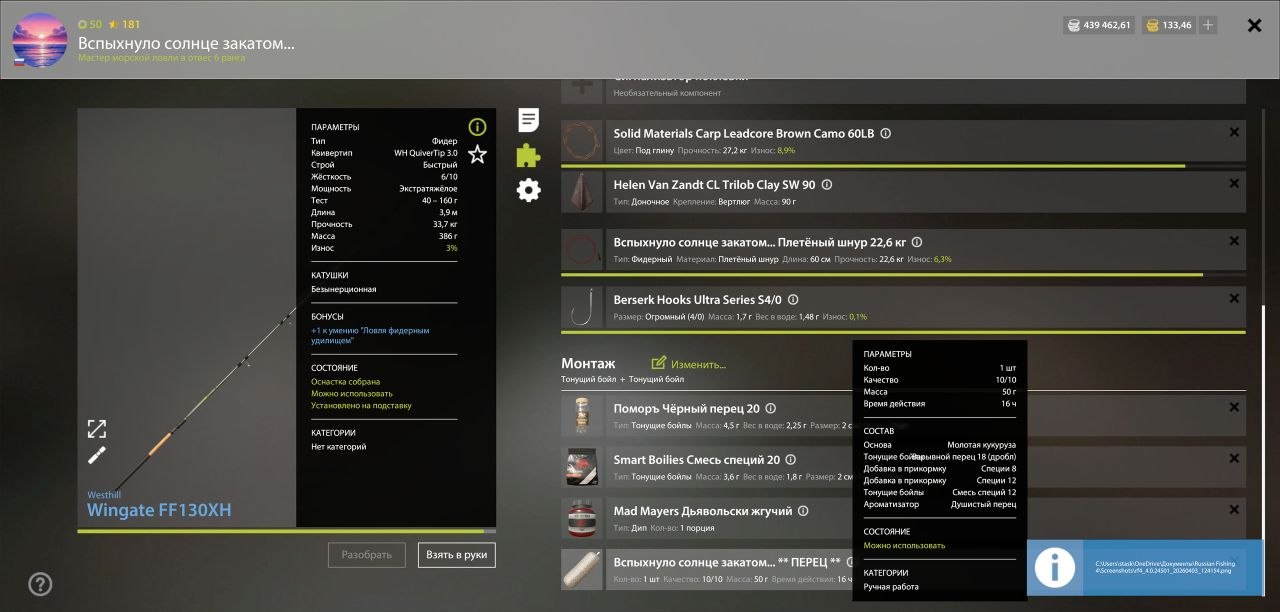The width and height of the screenshot is (1280, 612).
Task: Click the rod wear bar under Wingate FF130XH
Action: (286, 531)
